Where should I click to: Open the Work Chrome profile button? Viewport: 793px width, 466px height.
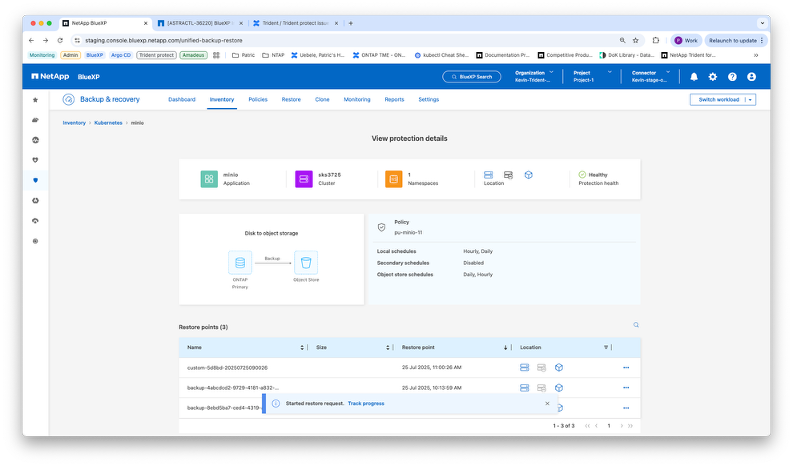click(686, 40)
